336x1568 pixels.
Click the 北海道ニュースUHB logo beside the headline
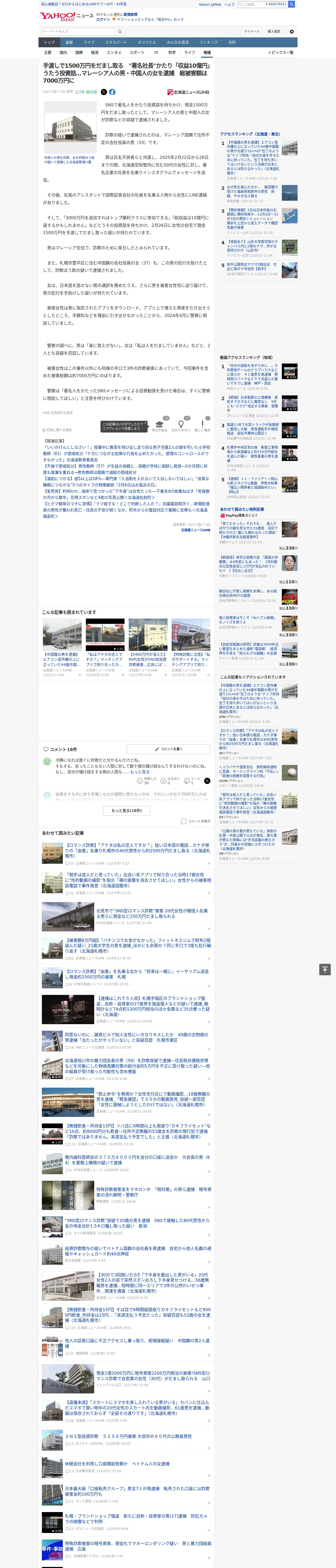[188, 93]
